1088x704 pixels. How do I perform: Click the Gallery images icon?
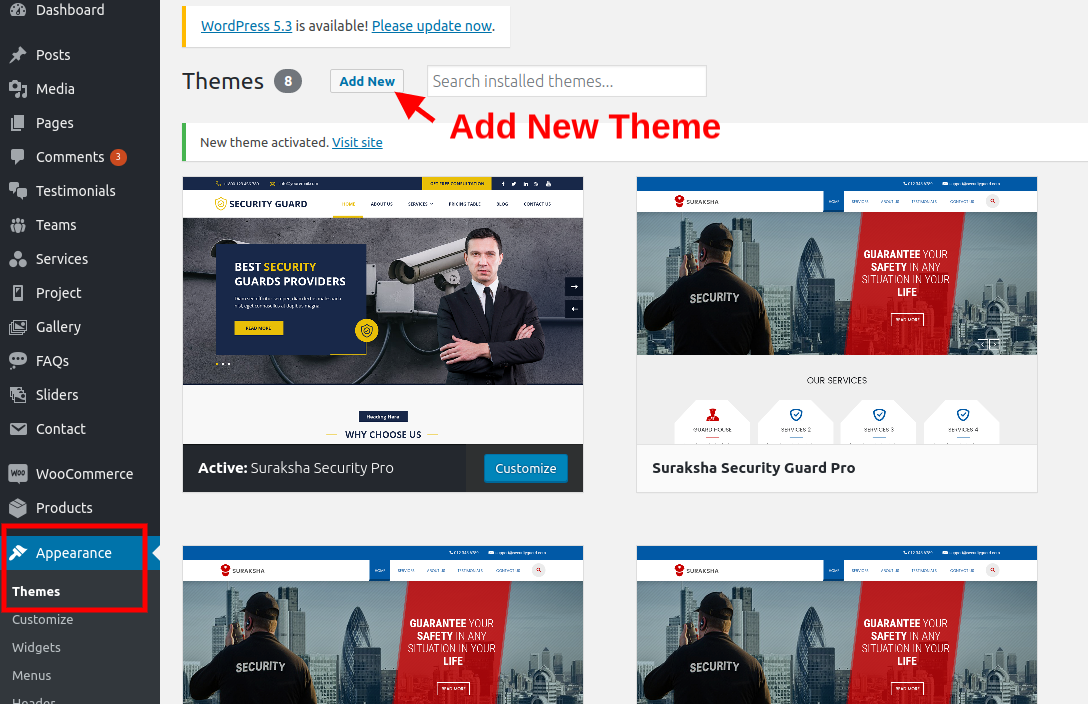(18, 327)
